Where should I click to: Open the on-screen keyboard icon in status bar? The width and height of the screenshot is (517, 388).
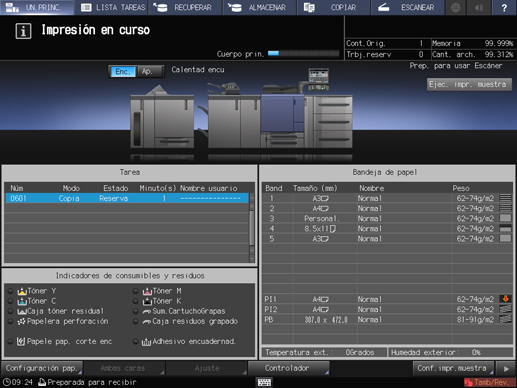(x=264, y=382)
